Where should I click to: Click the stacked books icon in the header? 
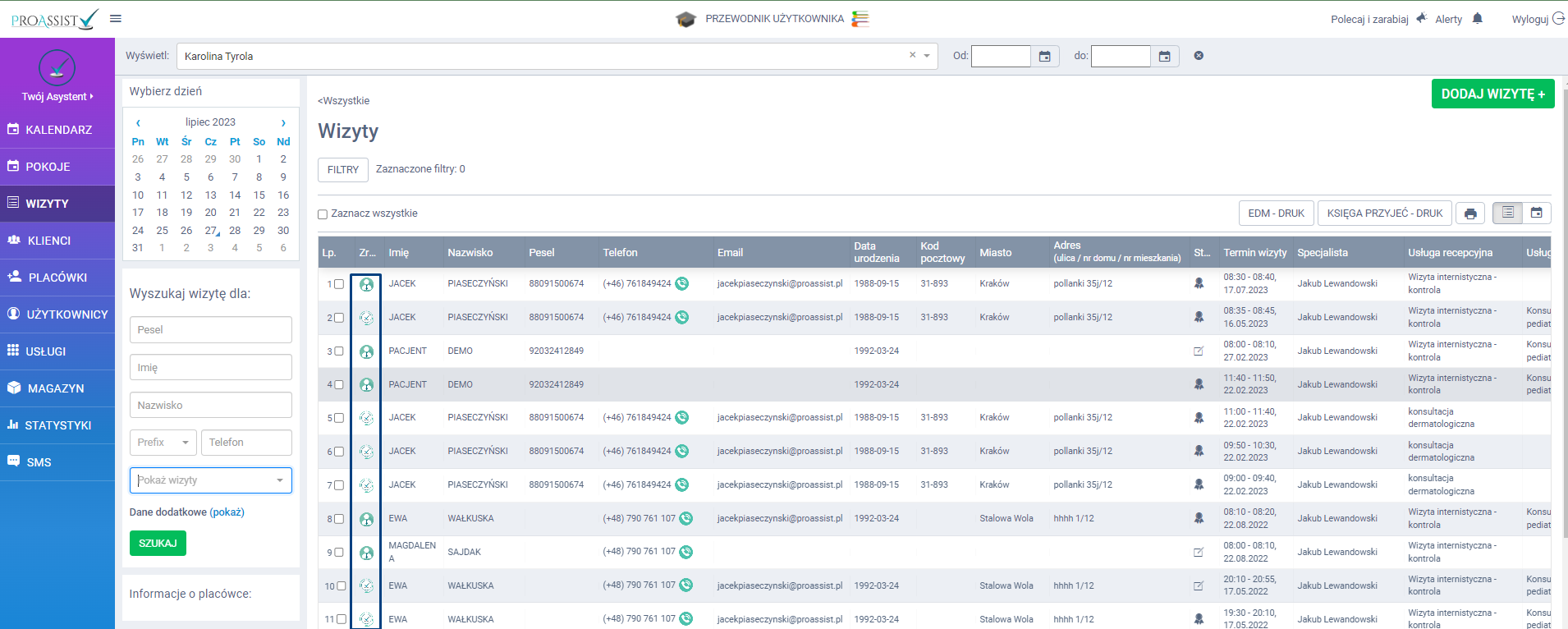[860, 19]
